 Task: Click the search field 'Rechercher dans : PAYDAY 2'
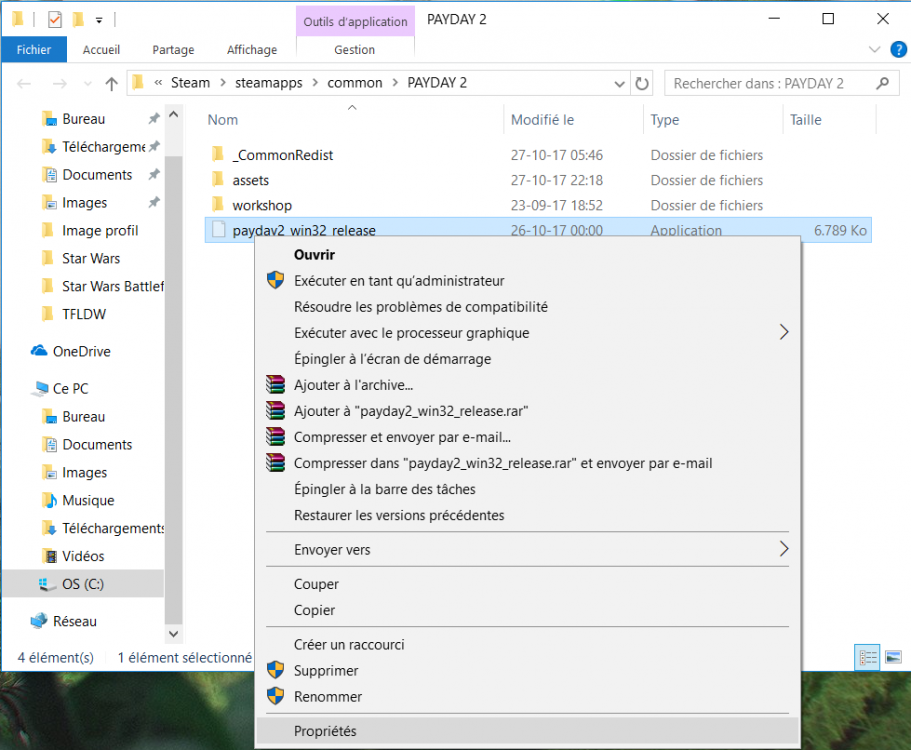click(765, 83)
